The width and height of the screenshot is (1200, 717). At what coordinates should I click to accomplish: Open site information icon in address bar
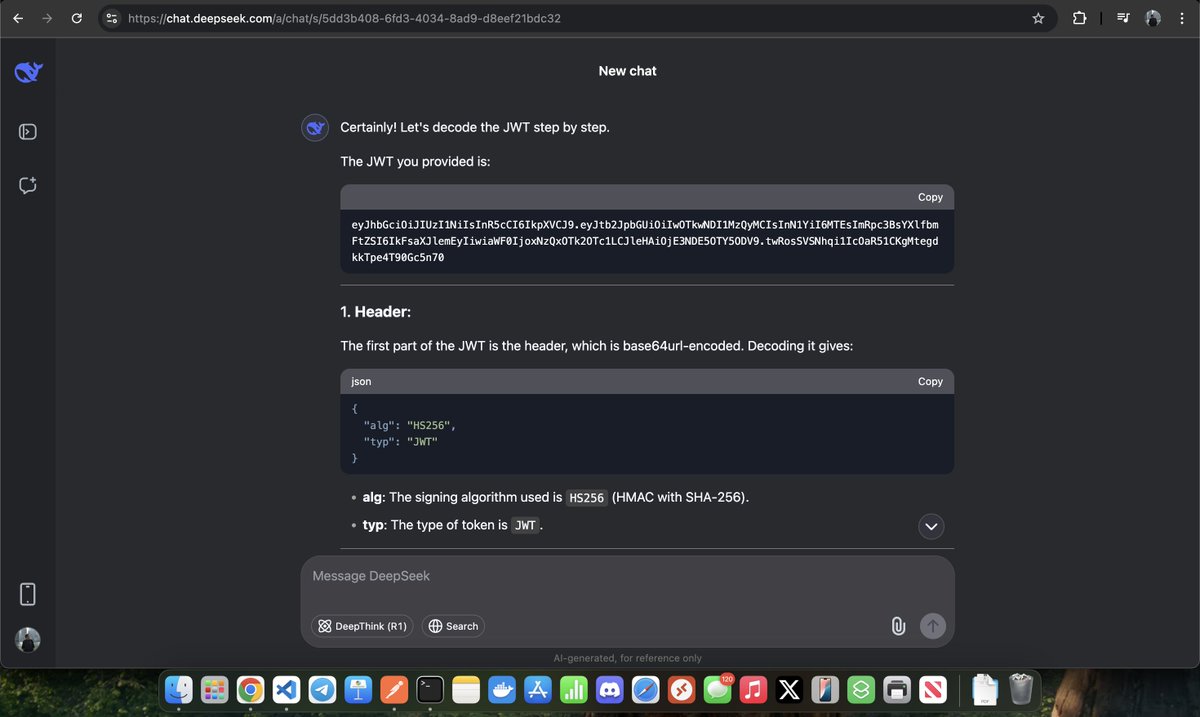pyautogui.click(x=112, y=18)
